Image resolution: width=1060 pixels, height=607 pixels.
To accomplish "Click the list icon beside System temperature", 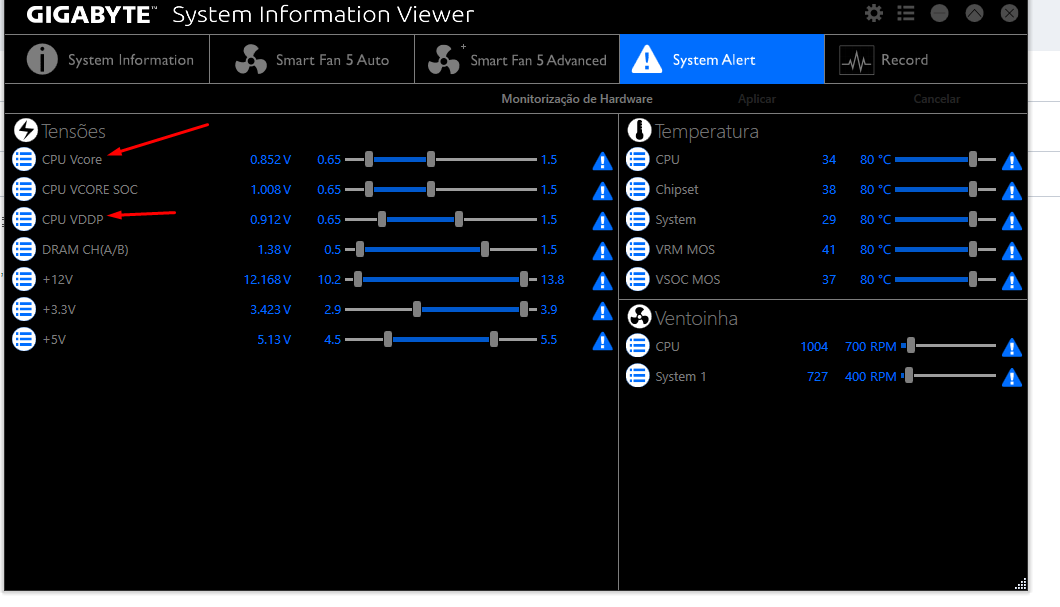I will pyautogui.click(x=637, y=219).
